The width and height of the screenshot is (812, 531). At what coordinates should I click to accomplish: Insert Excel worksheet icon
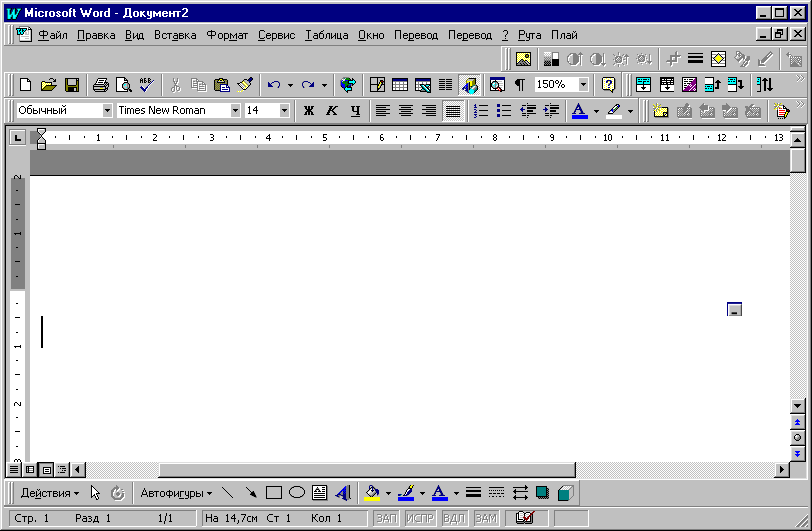[423, 84]
